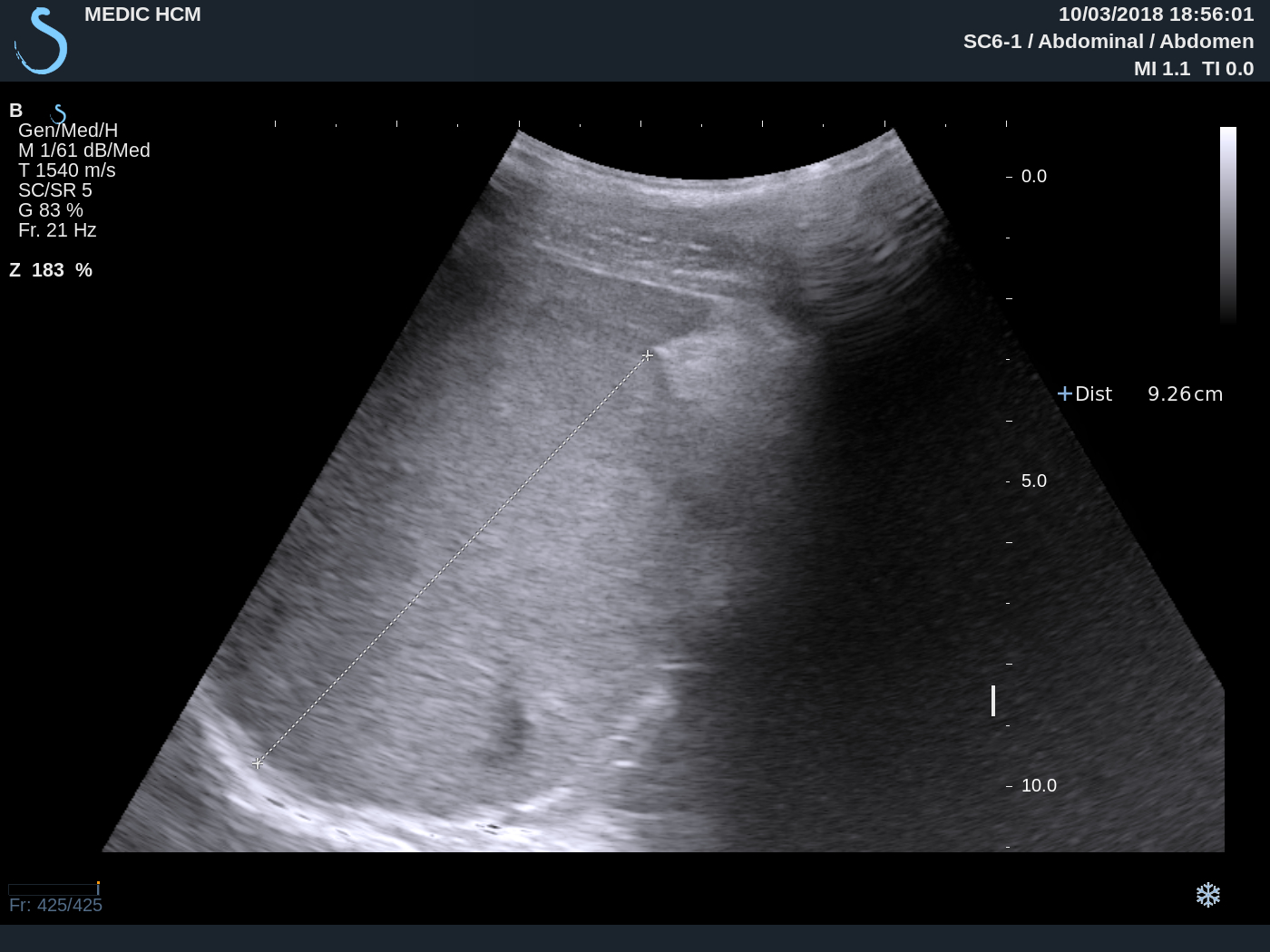This screenshot has width=1270, height=952.
Task: Toggle the freeze state via snowflake symbol
Action: (1207, 896)
